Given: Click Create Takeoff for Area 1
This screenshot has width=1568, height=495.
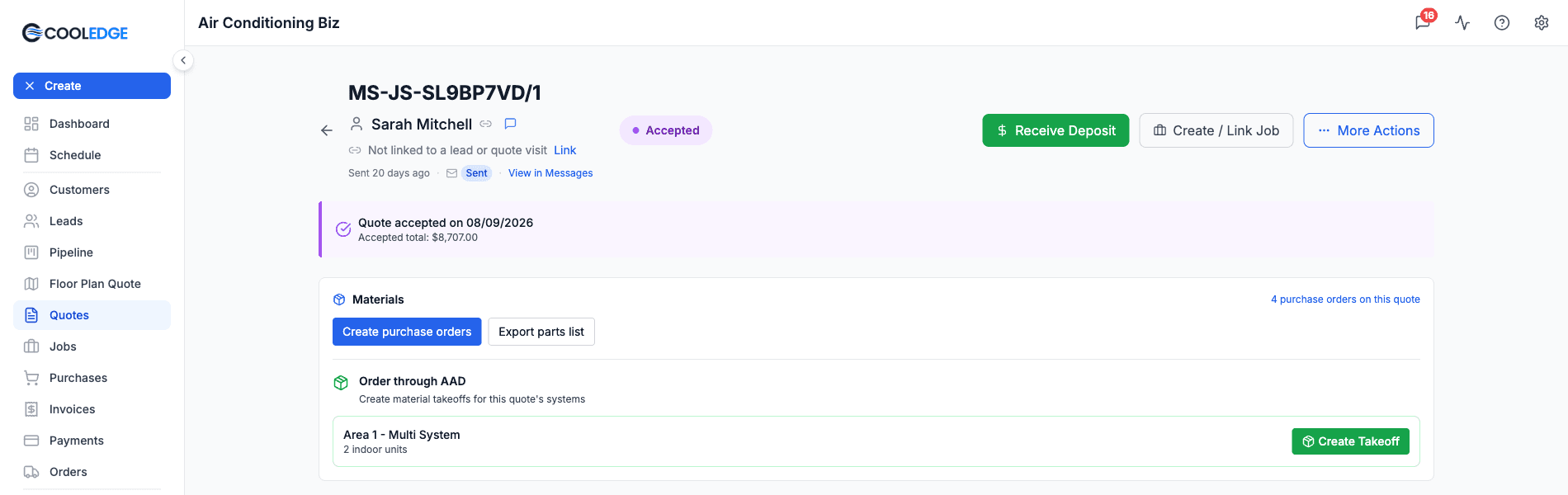Looking at the screenshot, I should pyautogui.click(x=1350, y=441).
